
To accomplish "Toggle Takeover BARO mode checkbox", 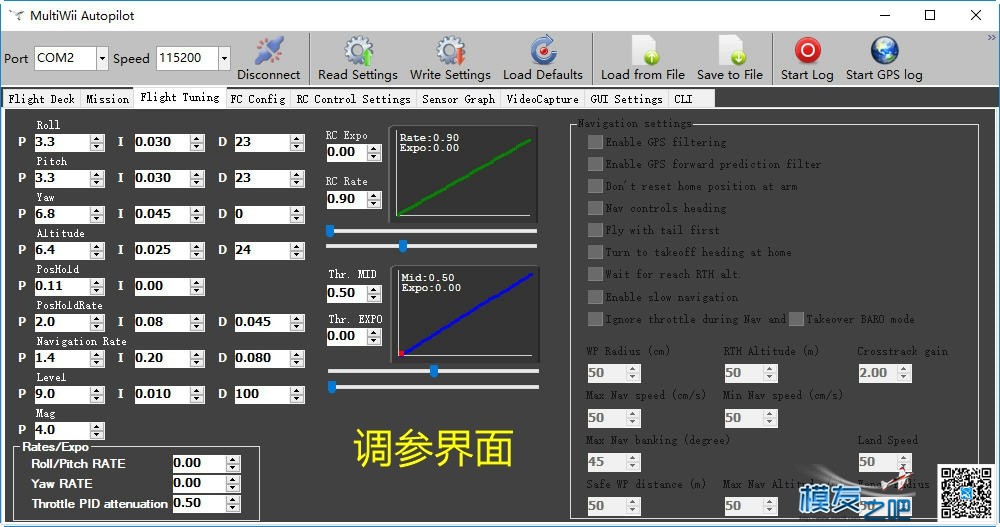I will coord(796,318).
